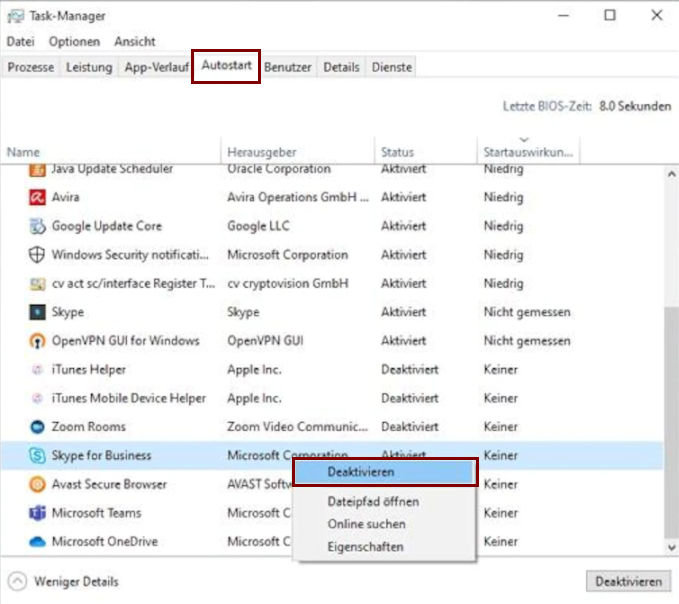Click the list scrollbar down arrow

[x=671, y=547]
